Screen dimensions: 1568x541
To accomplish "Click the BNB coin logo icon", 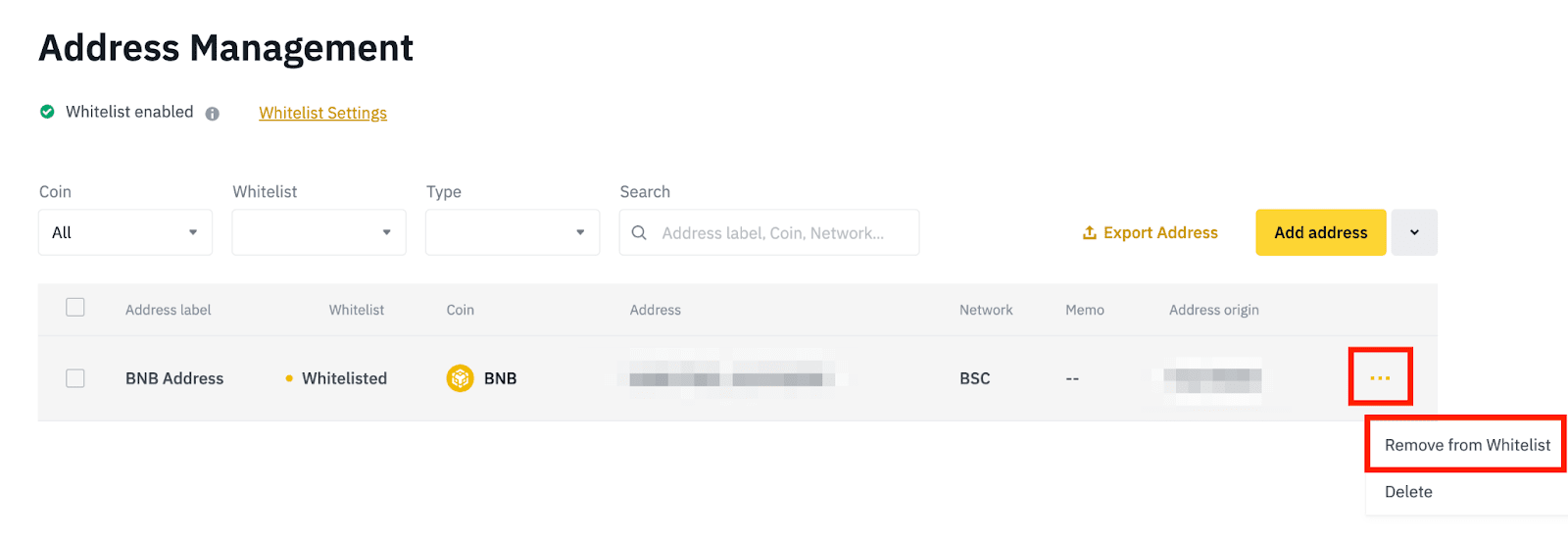I will tap(460, 378).
